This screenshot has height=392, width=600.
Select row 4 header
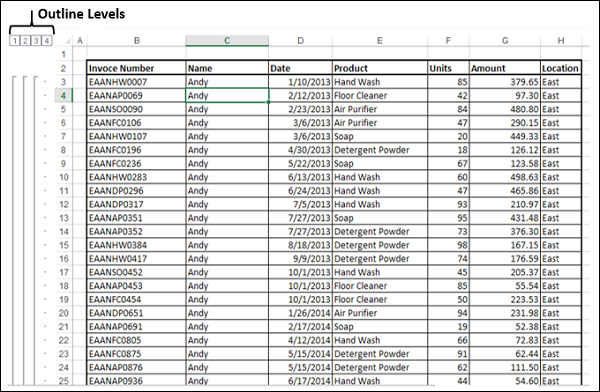click(x=64, y=95)
